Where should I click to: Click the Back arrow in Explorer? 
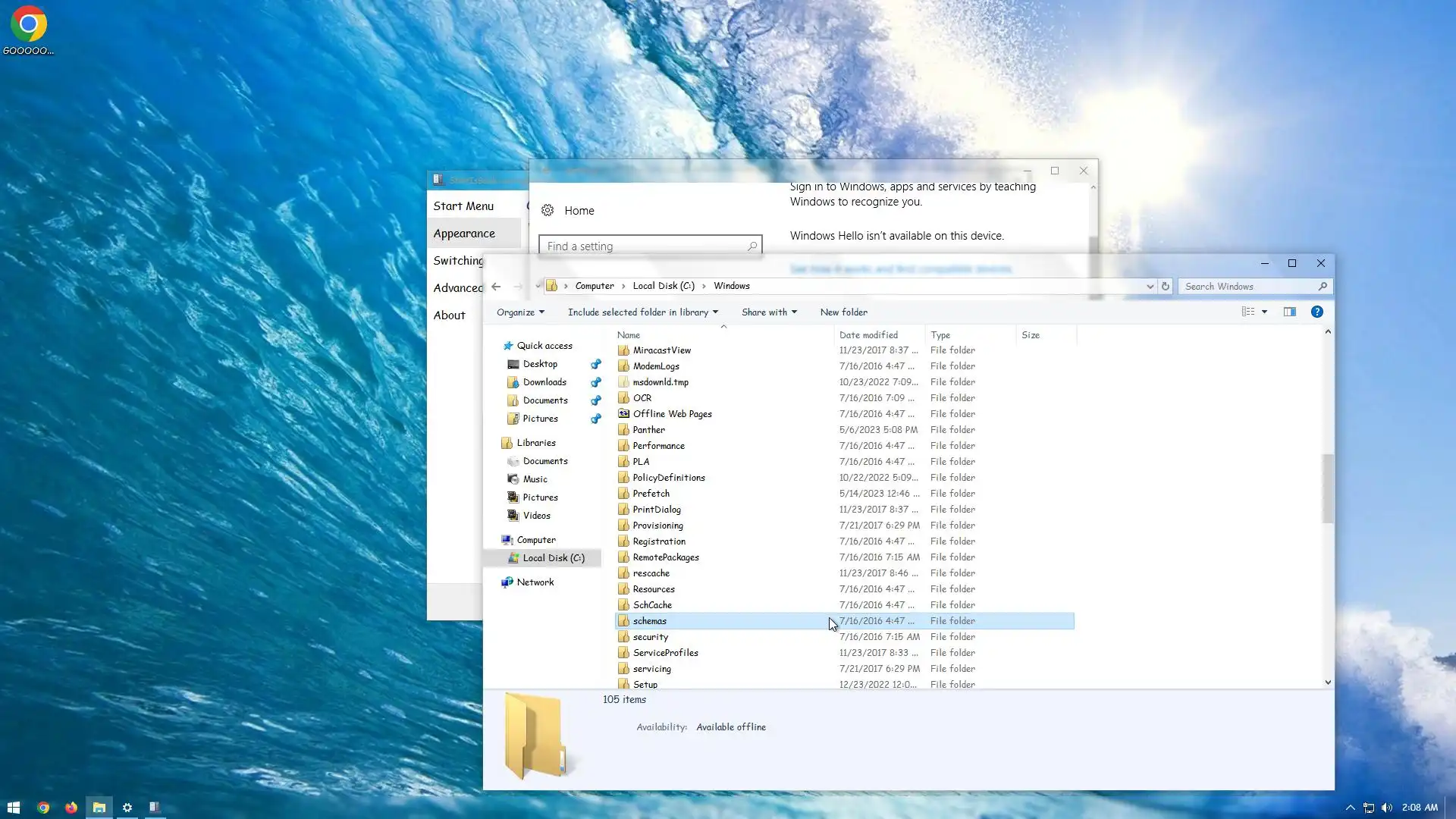pyautogui.click(x=496, y=287)
